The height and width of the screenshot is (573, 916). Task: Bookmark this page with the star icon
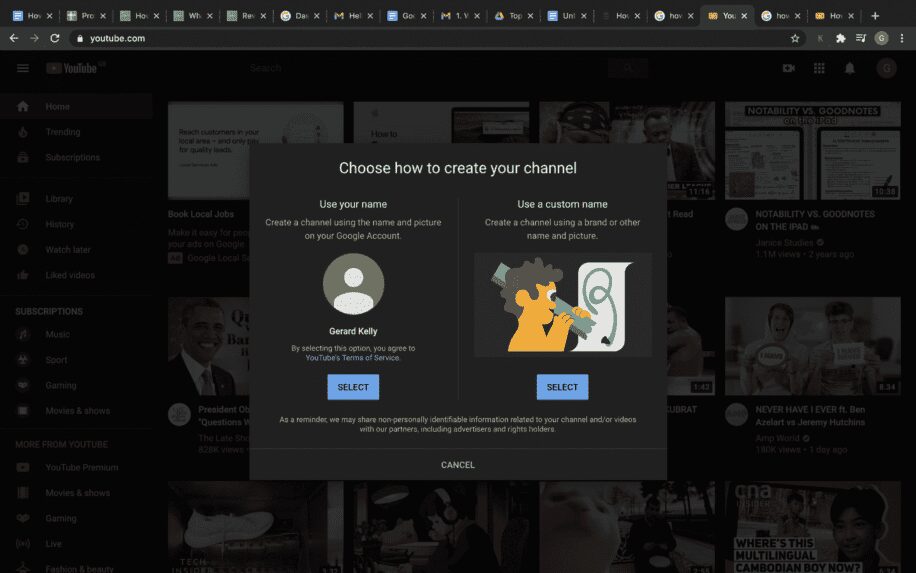coord(794,38)
